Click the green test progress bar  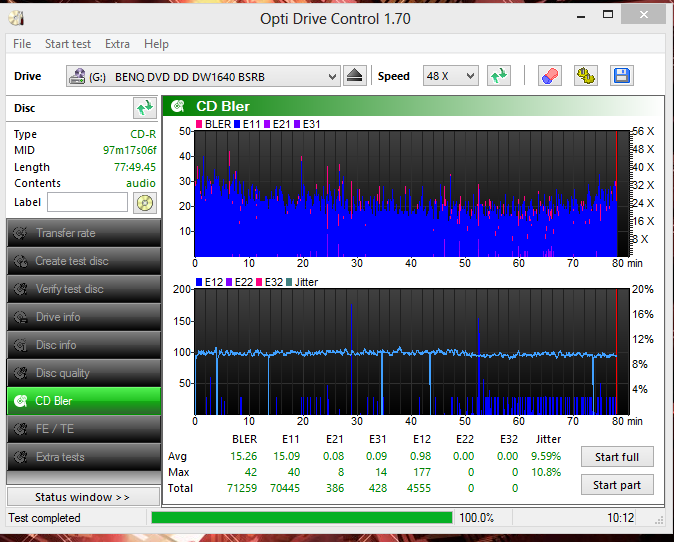point(302,518)
